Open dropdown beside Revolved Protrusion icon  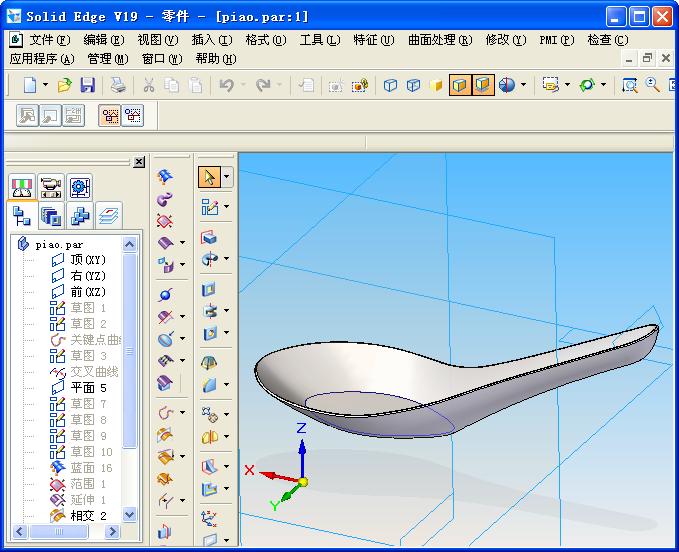(226, 259)
